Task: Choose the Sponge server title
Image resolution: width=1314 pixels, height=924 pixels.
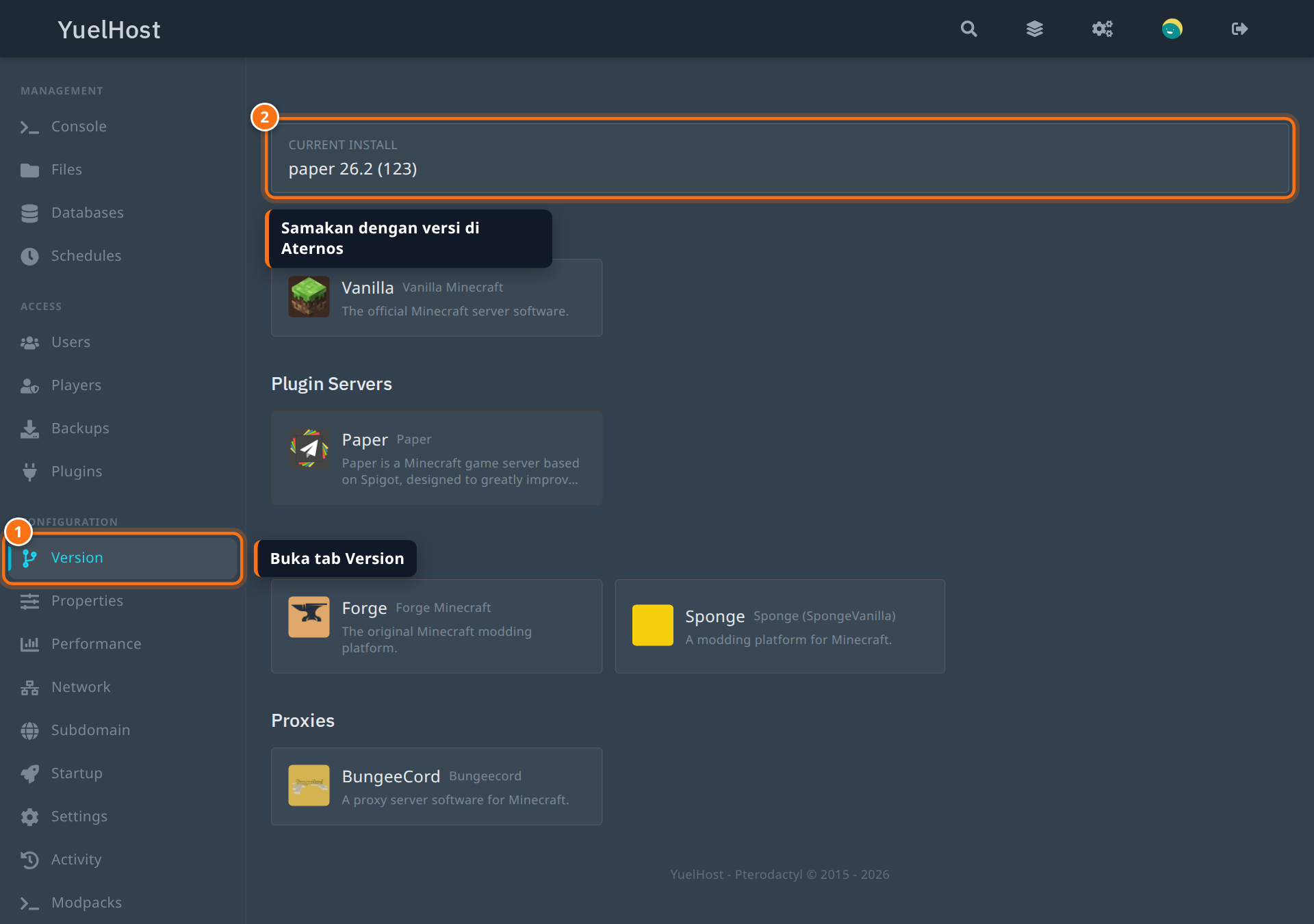Action: (x=714, y=617)
